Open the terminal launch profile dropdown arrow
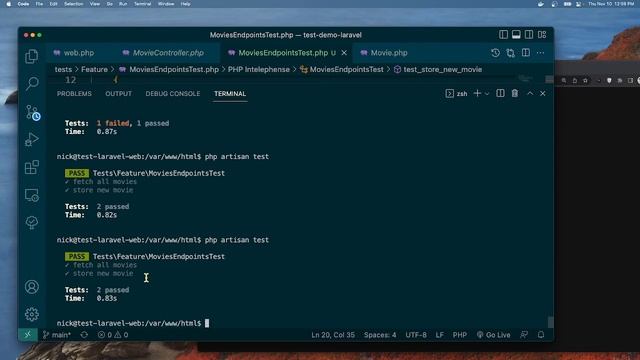 (x=487, y=94)
